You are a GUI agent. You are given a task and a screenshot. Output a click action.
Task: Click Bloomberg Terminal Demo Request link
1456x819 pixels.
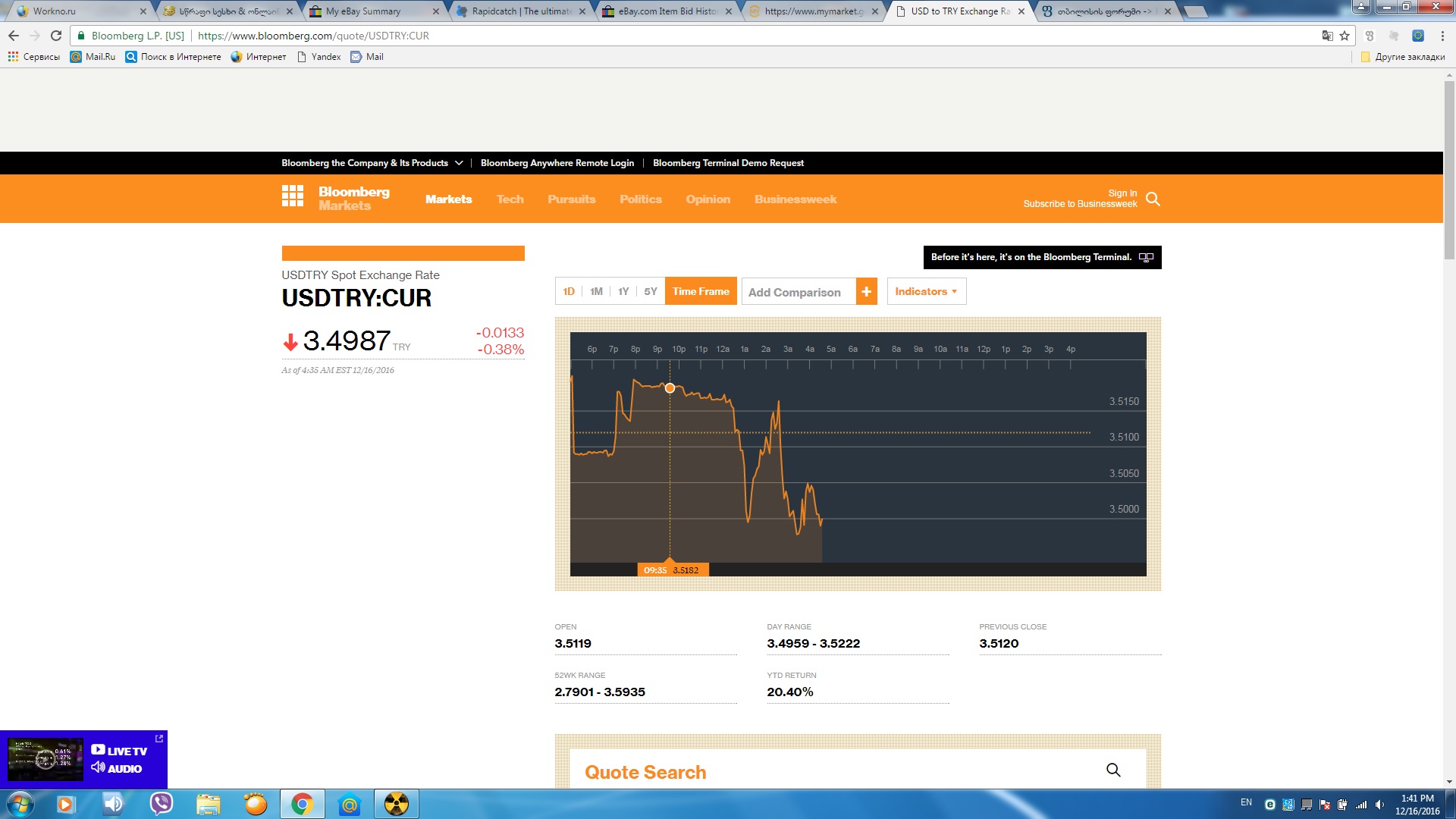point(727,163)
